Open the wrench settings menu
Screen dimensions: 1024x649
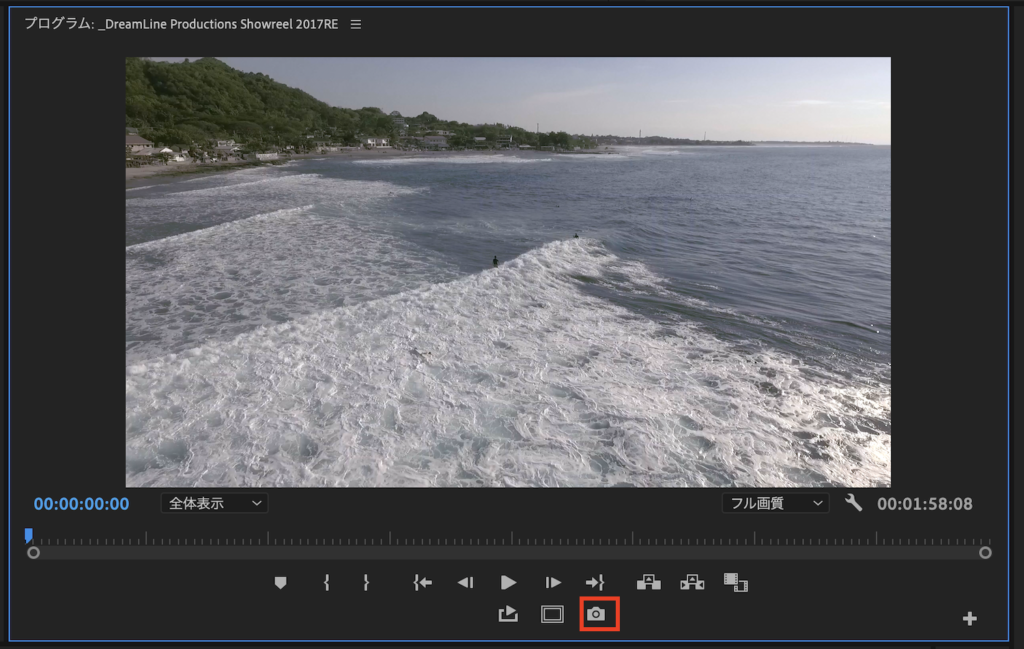coord(853,503)
